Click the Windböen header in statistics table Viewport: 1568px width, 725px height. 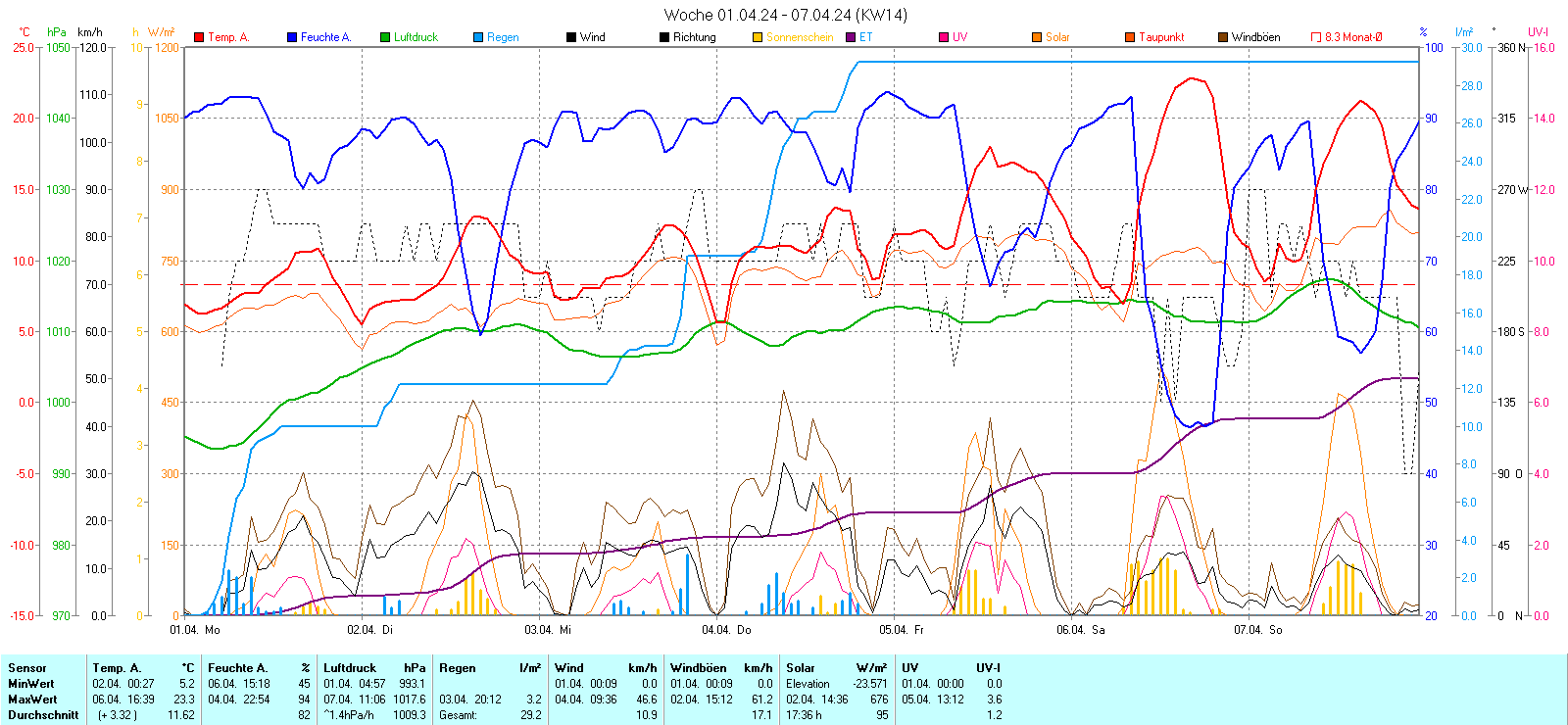click(699, 668)
